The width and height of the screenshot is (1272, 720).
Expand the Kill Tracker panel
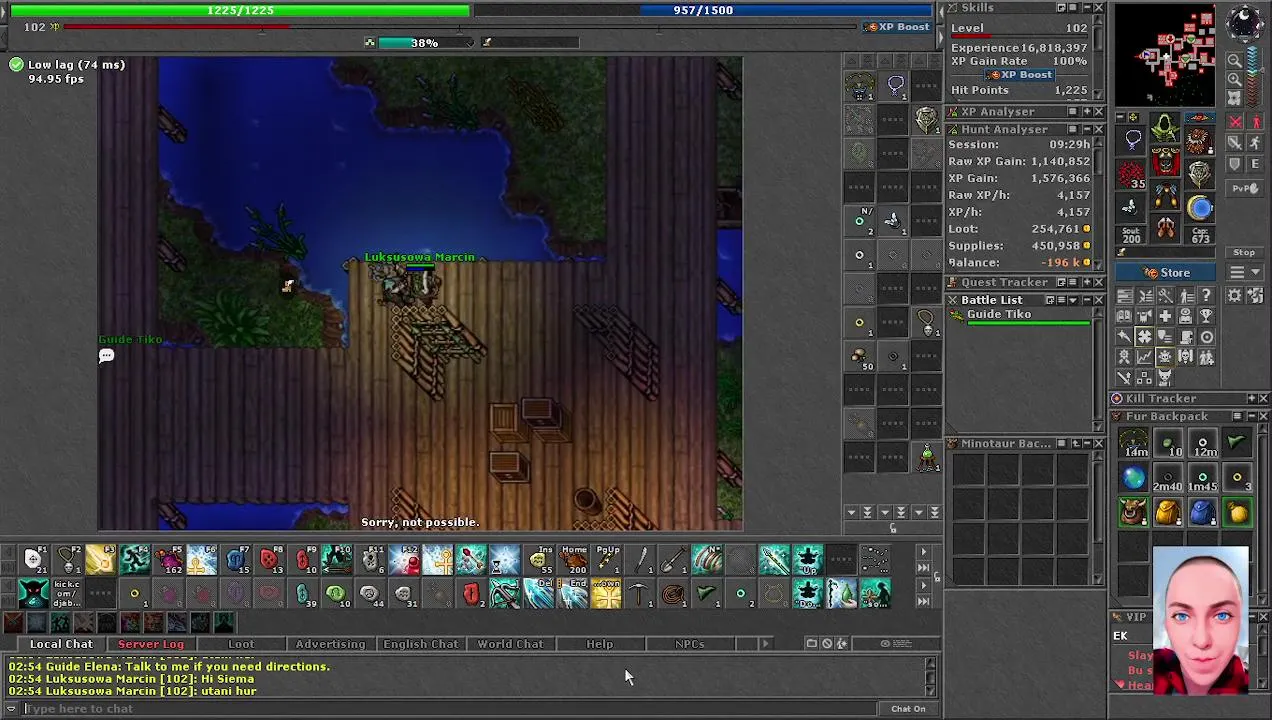pos(1249,399)
